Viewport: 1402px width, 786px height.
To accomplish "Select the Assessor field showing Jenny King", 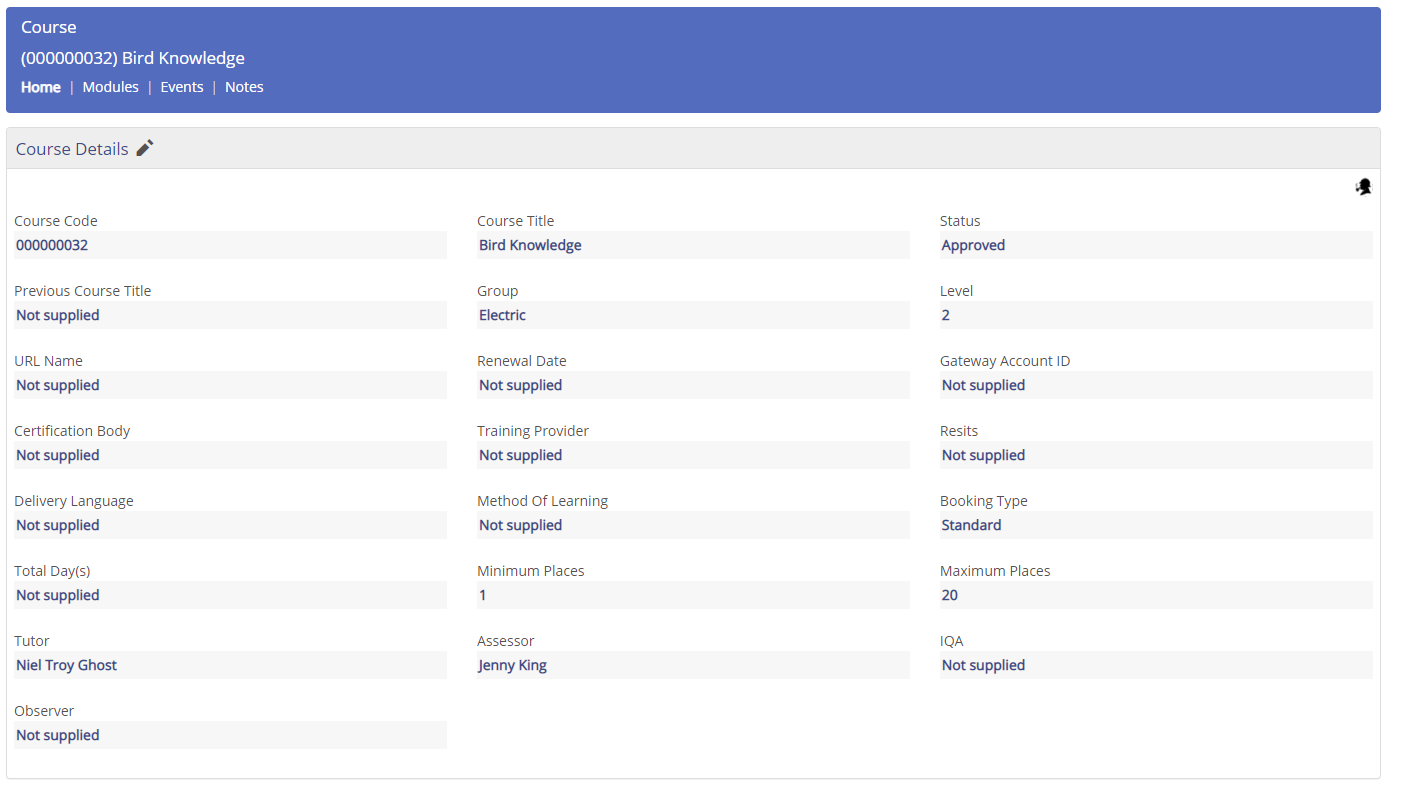I will click(x=694, y=665).
